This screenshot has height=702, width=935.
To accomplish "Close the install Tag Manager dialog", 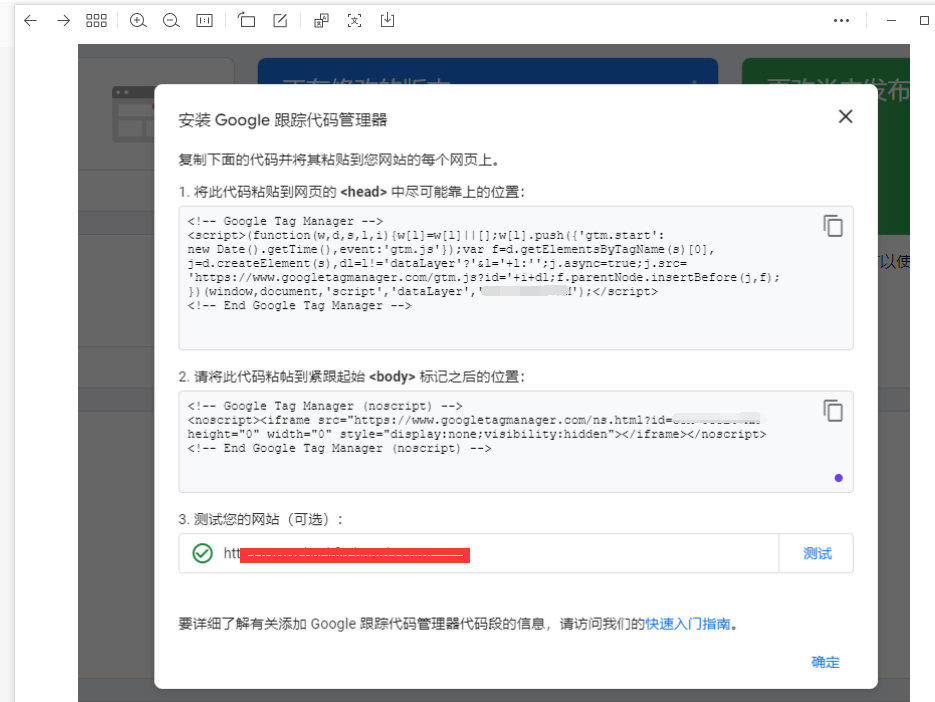I will (x=846, y=116).
